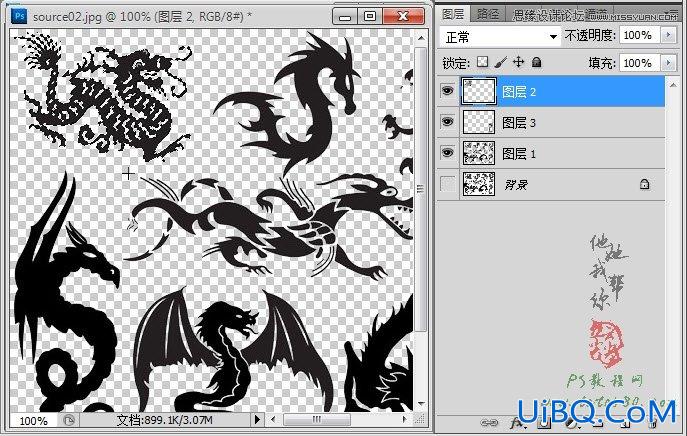
Task: Hide the 图层 1 layer
Action: tap(447, 152)
